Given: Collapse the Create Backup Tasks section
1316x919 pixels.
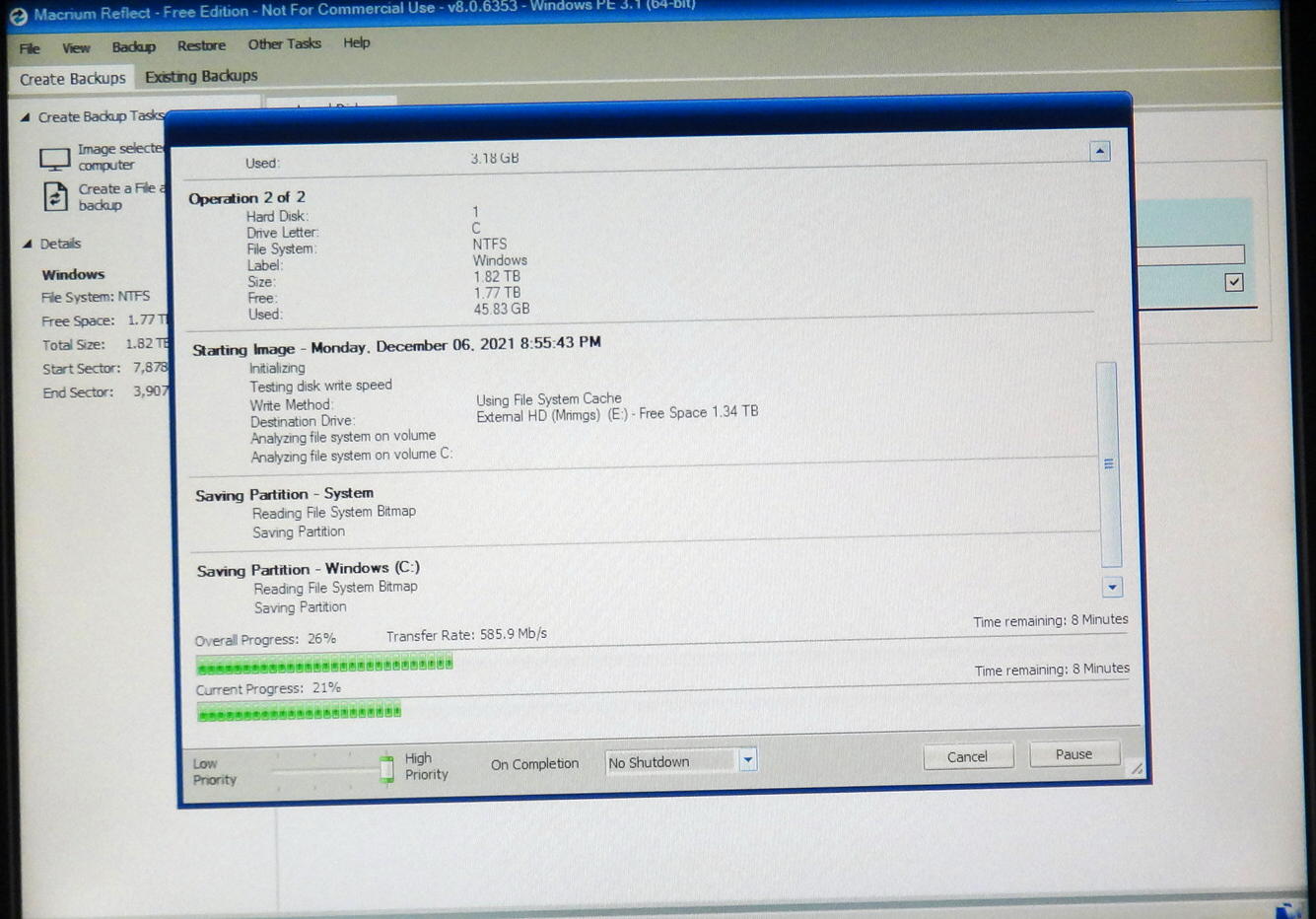Looking at the screenshot, I should pos(26,116).
